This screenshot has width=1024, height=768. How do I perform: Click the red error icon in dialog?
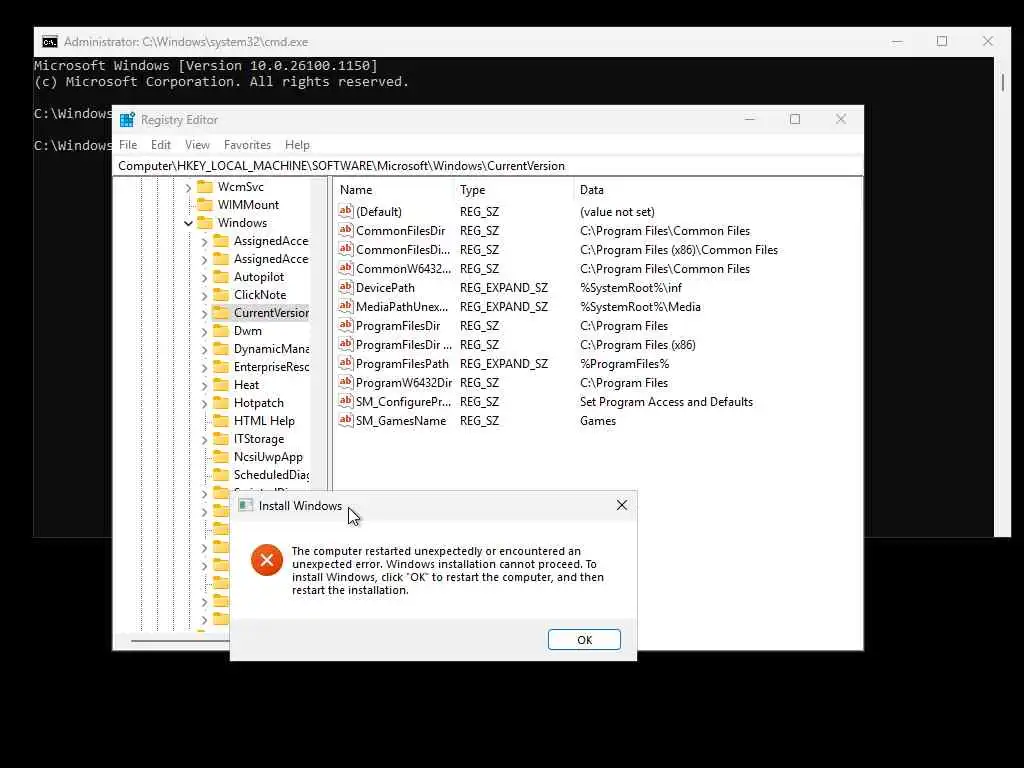click(266, 560)
